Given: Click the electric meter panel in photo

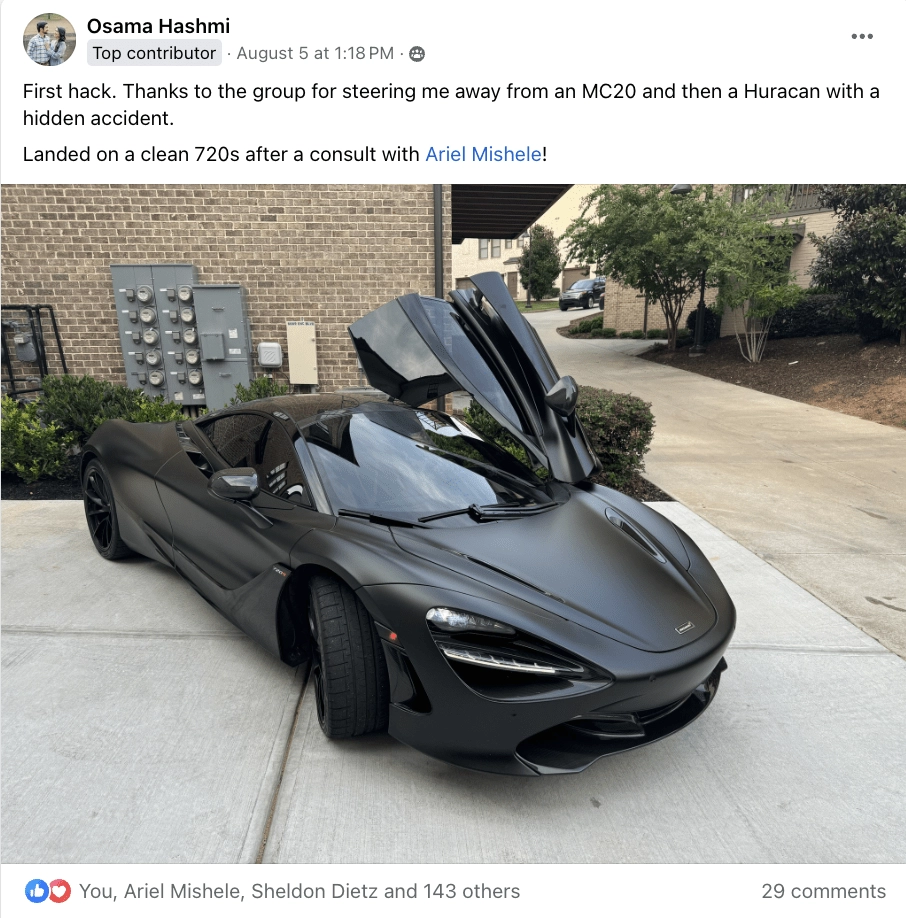Looking at the screenshot, I should [180, 335].
